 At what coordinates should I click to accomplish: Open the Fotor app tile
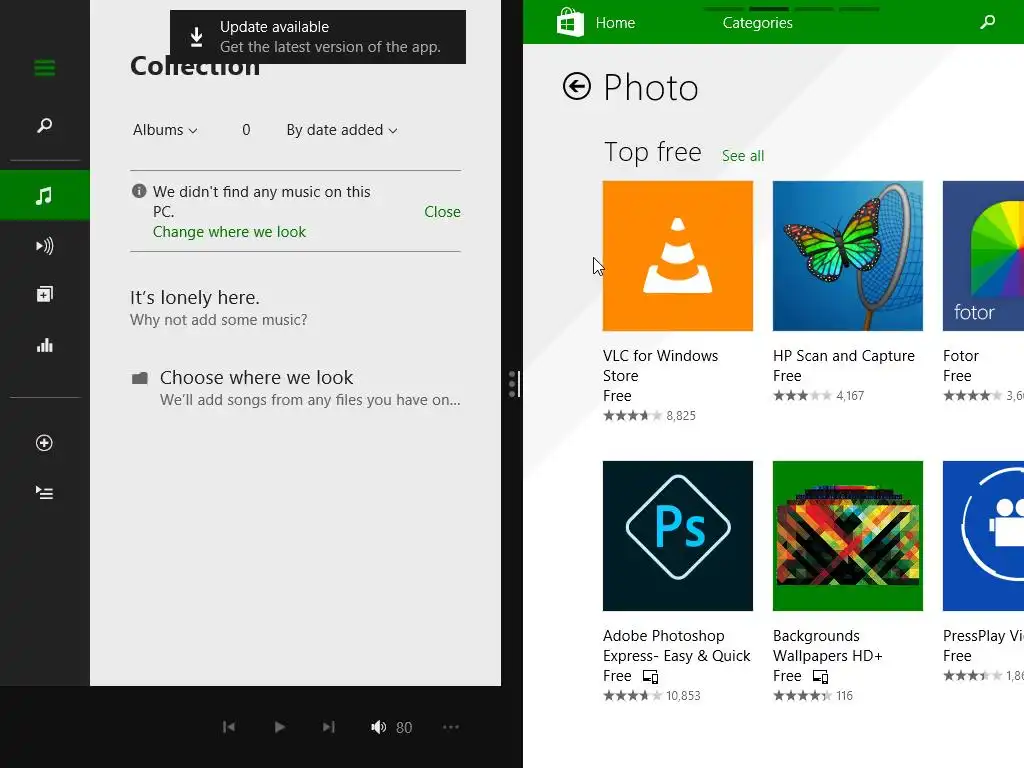click(984, 256)
